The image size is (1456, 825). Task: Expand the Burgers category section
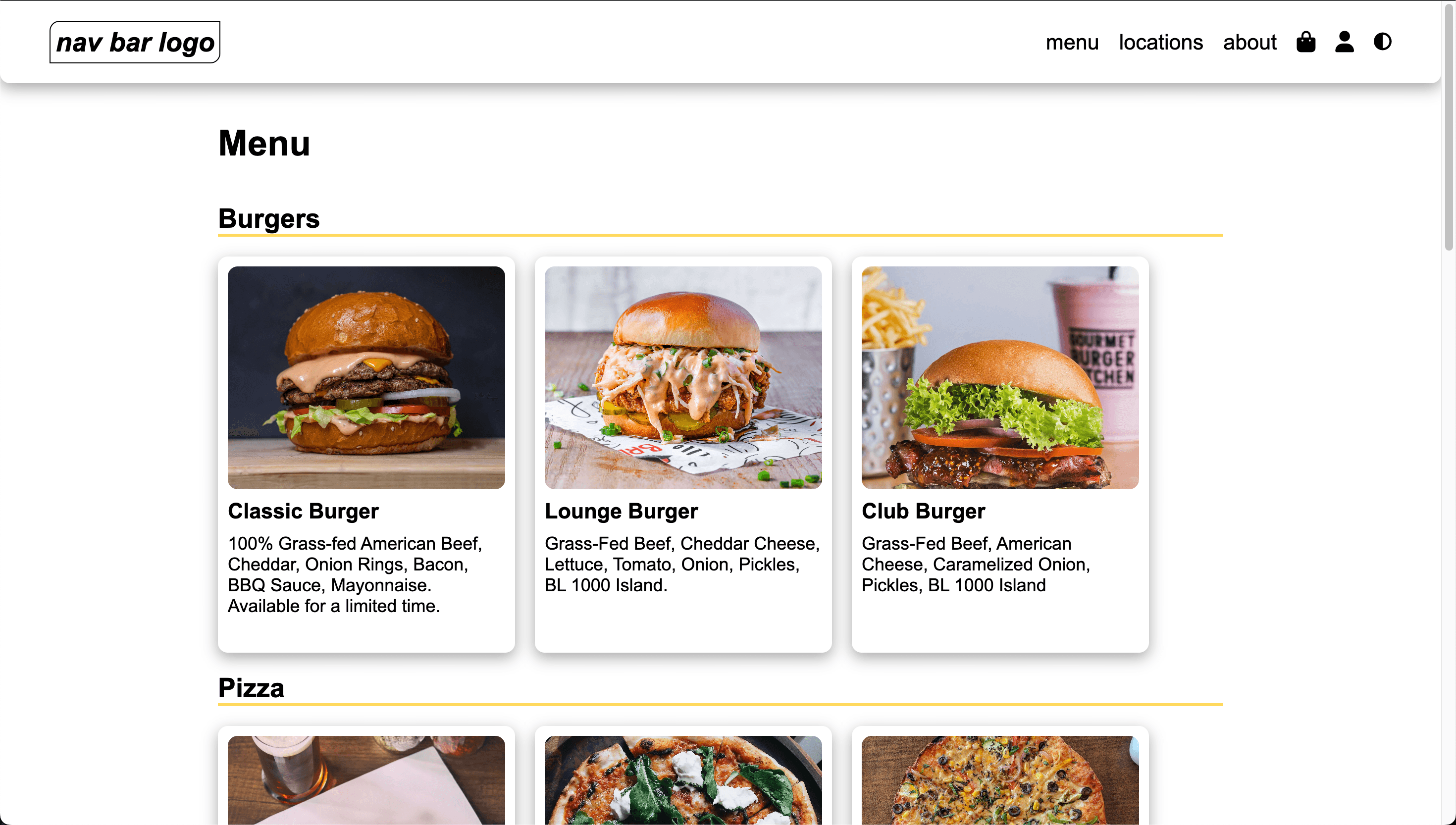point(269,217)
